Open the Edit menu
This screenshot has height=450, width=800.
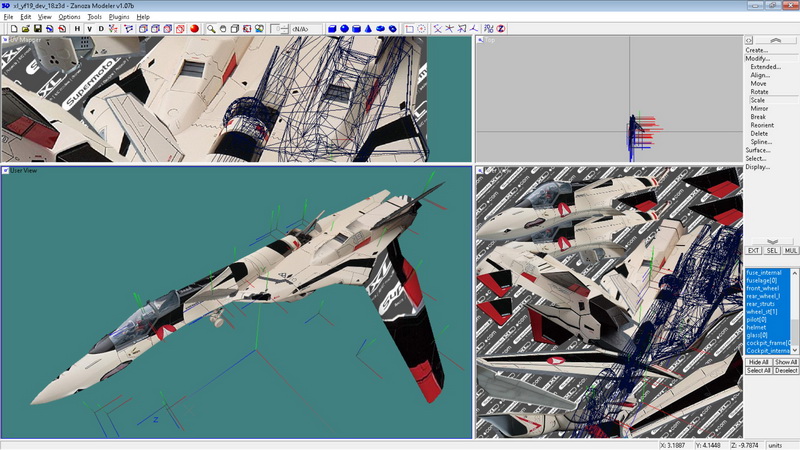click(x=26, y=17)
